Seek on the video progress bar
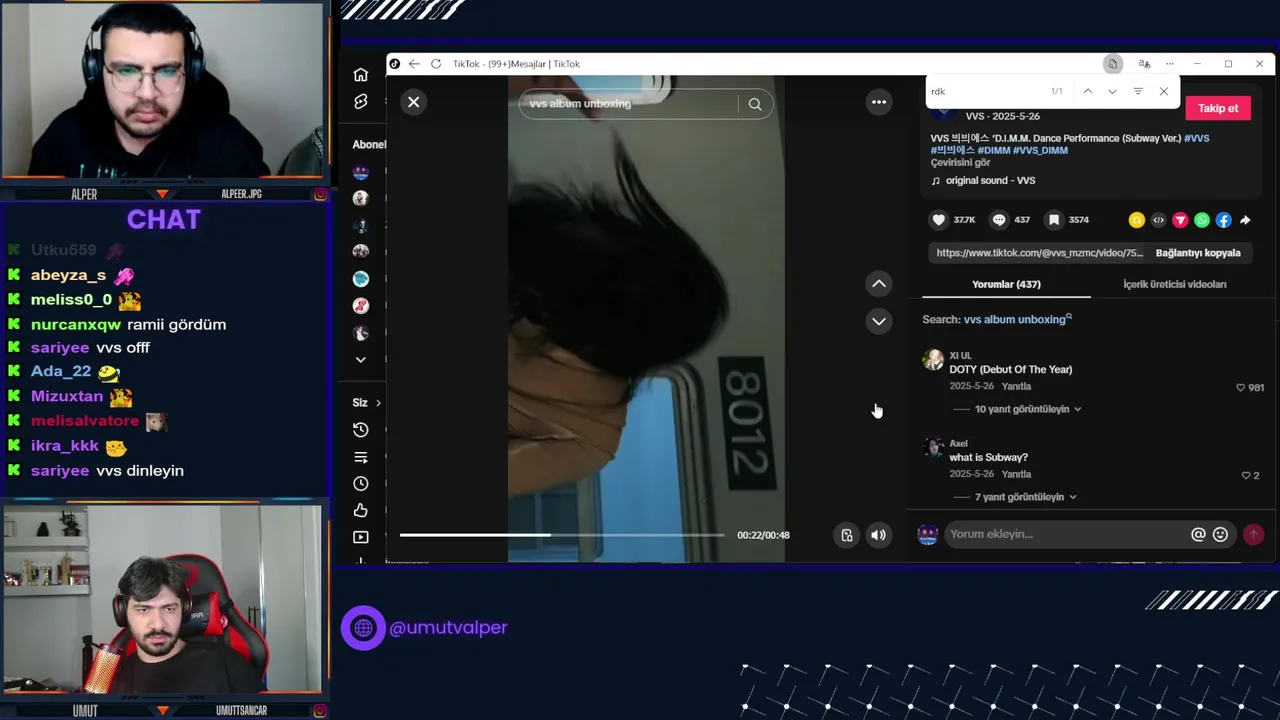This screenshot has height=720, width=1280. click(x=562, y=535)
